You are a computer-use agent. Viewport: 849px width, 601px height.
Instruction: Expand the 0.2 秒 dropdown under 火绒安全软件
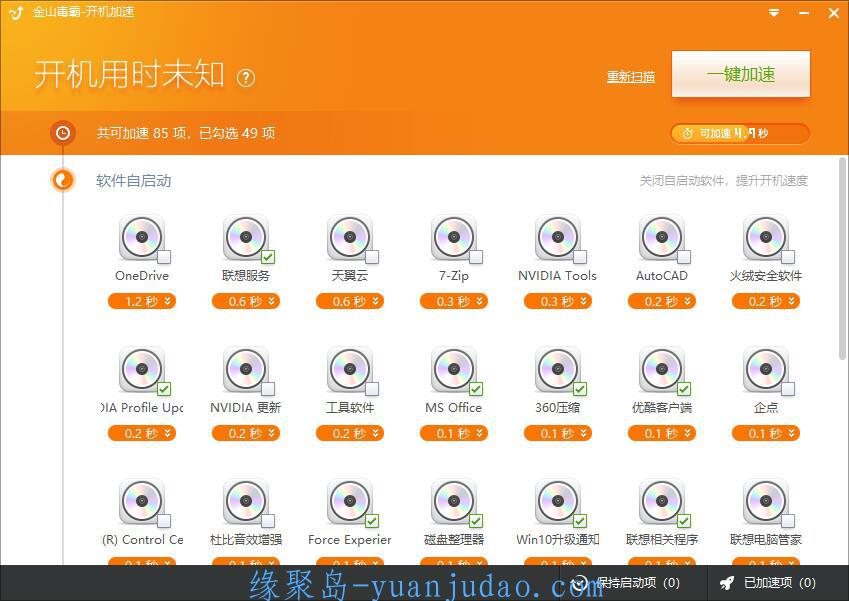[766, 301]
